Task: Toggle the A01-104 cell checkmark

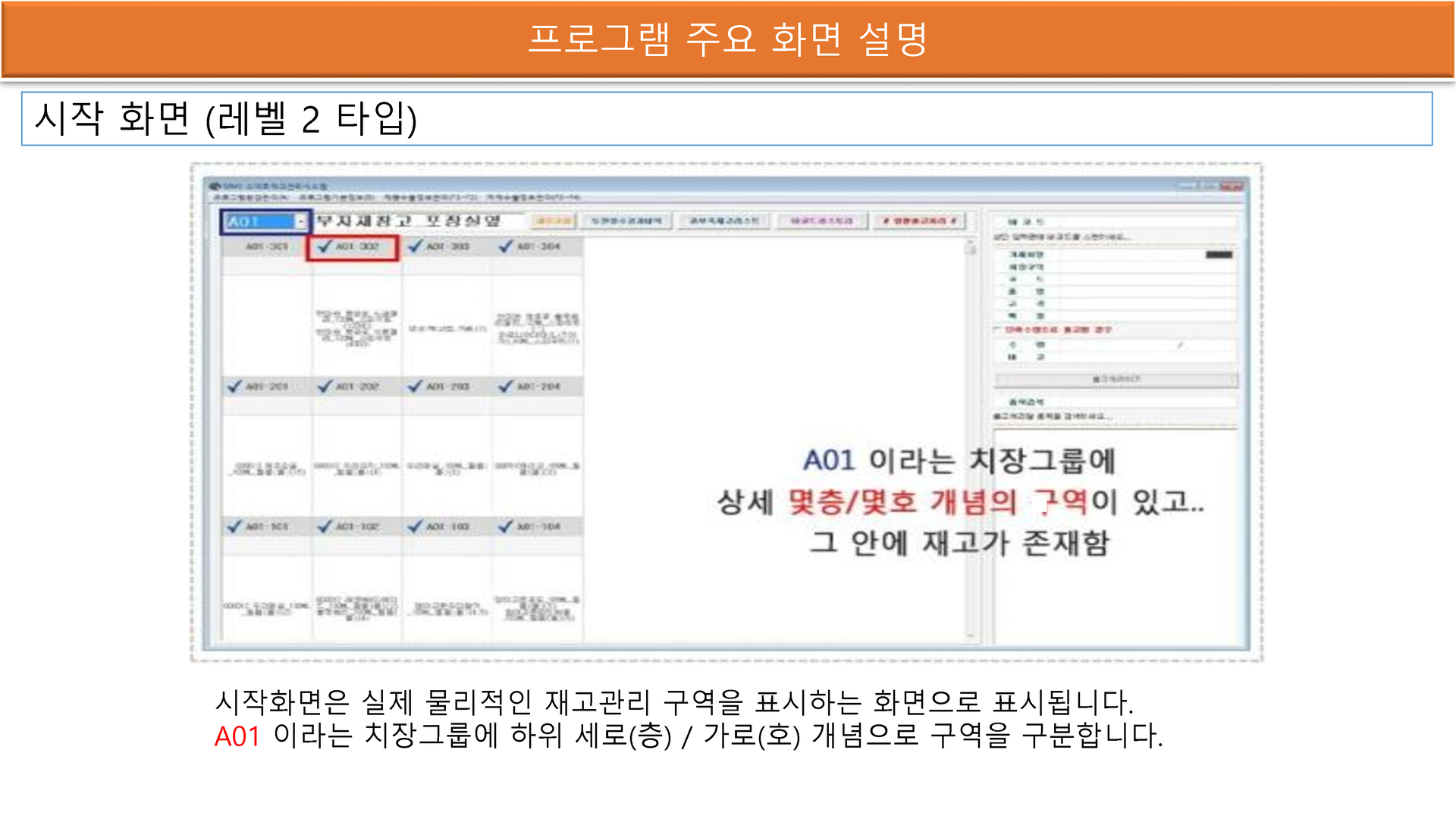Action: click(x=506, y=526)
